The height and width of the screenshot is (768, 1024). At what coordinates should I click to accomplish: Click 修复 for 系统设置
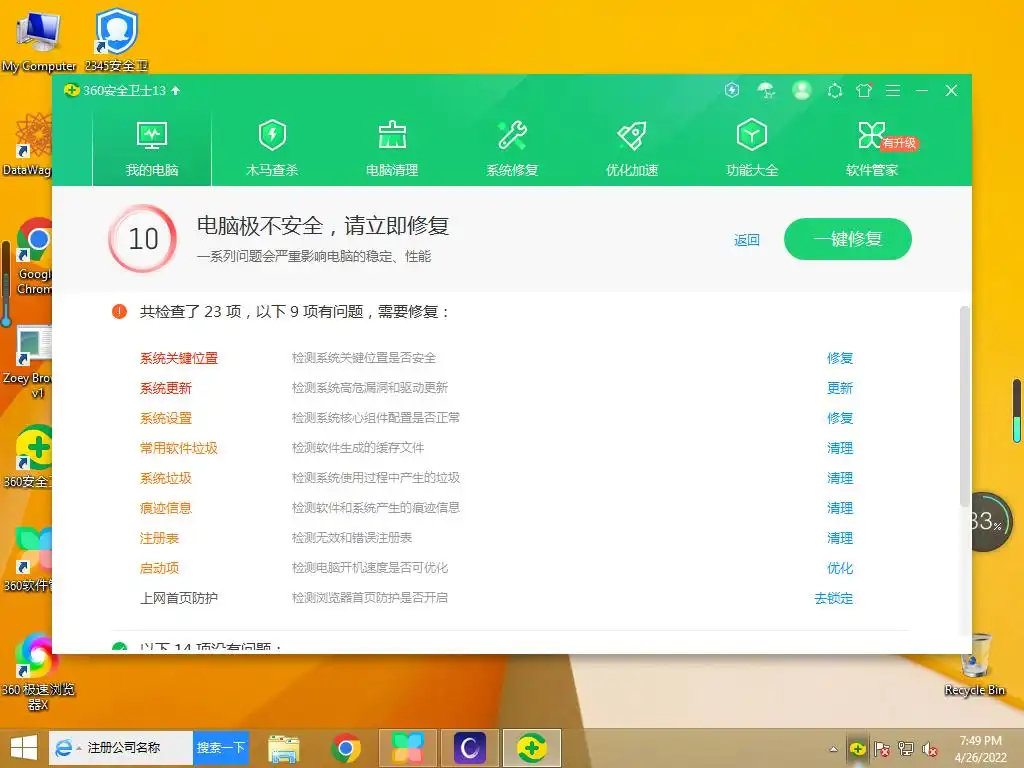[x=840, y=418]
